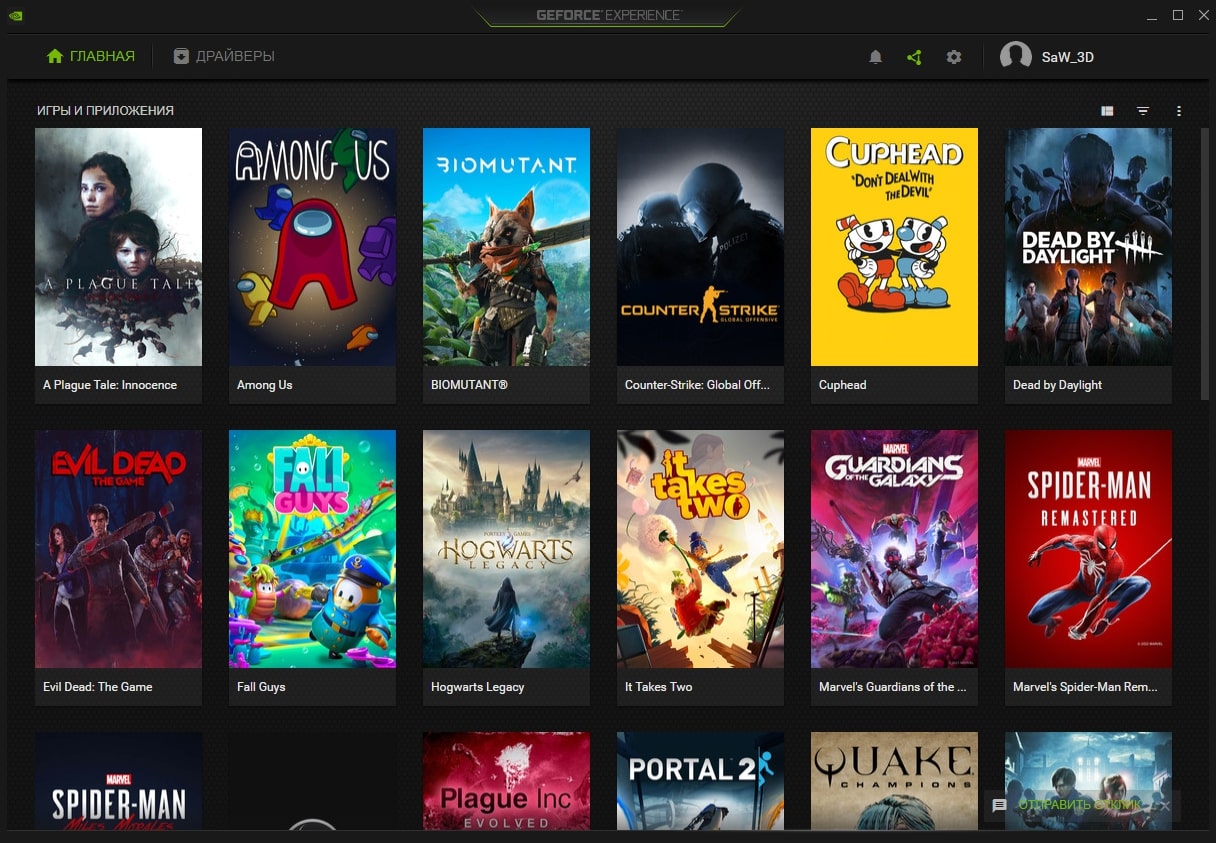Click the green share overlay icon
Viewport: 1216px width, 843px height.
(914, 57)
